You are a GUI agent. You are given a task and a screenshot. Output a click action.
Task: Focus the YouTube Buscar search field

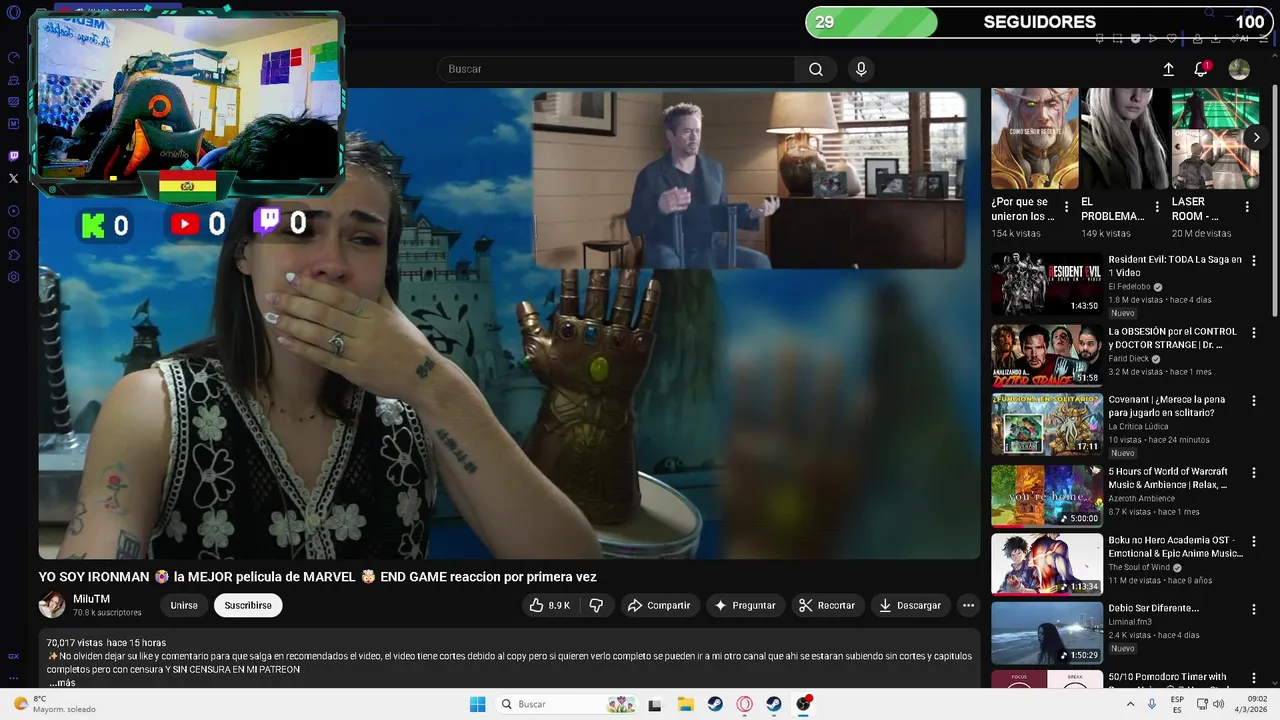(616, 69)
